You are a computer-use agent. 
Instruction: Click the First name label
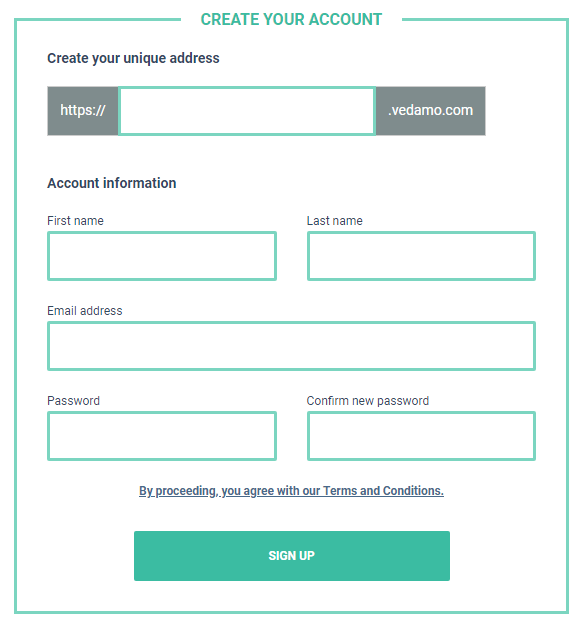click(75, 220)
